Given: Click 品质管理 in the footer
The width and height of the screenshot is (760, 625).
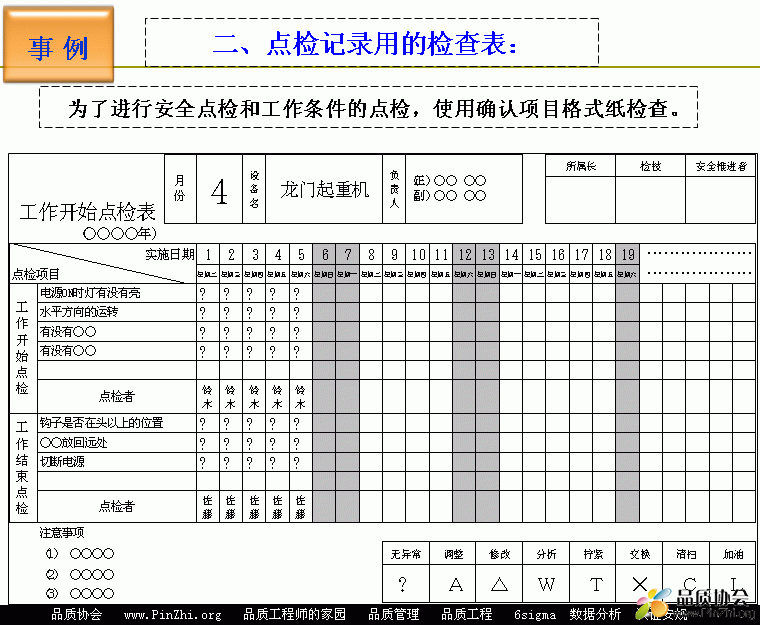Looking at the screenshot, I should 394,614.
